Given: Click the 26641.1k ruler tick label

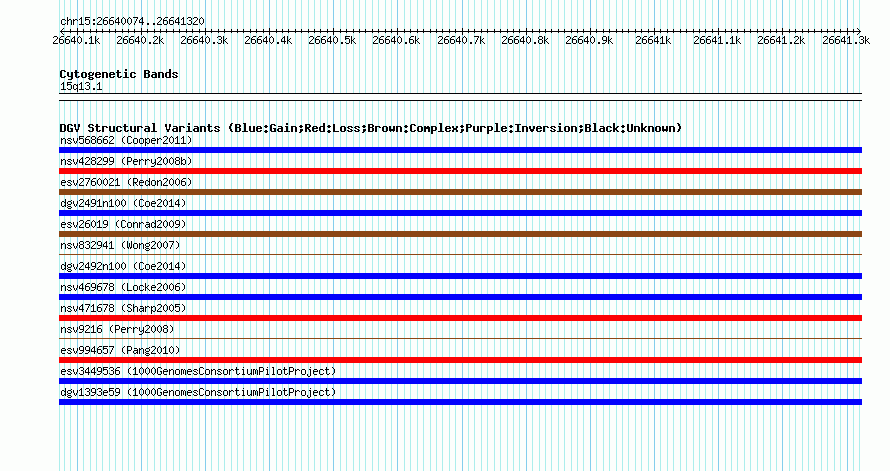Looking at the screenshot, I should (717, 40).
